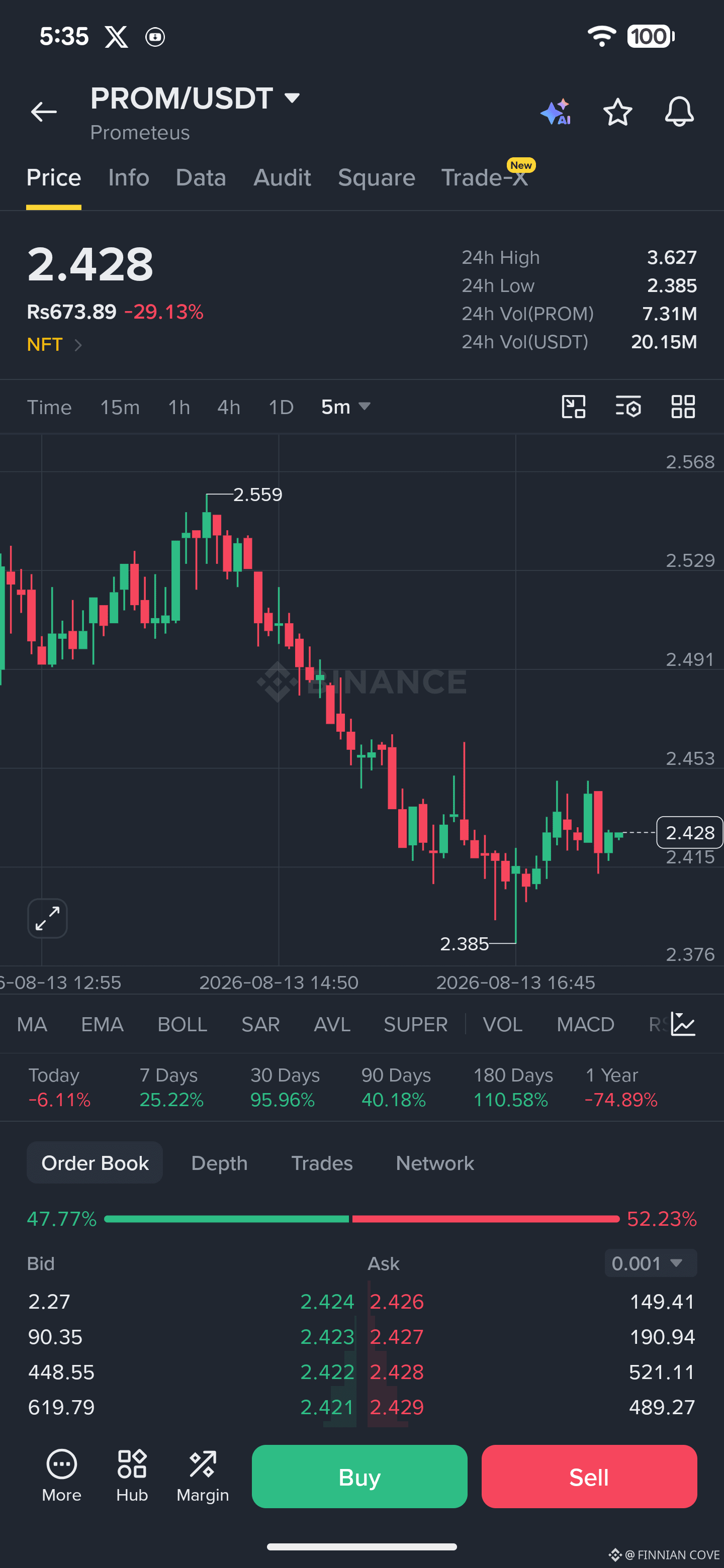This screenshot has height=1568, width=724.
Task: Tap the 90 Days 40.18% performance
Action: point(396,1087)
